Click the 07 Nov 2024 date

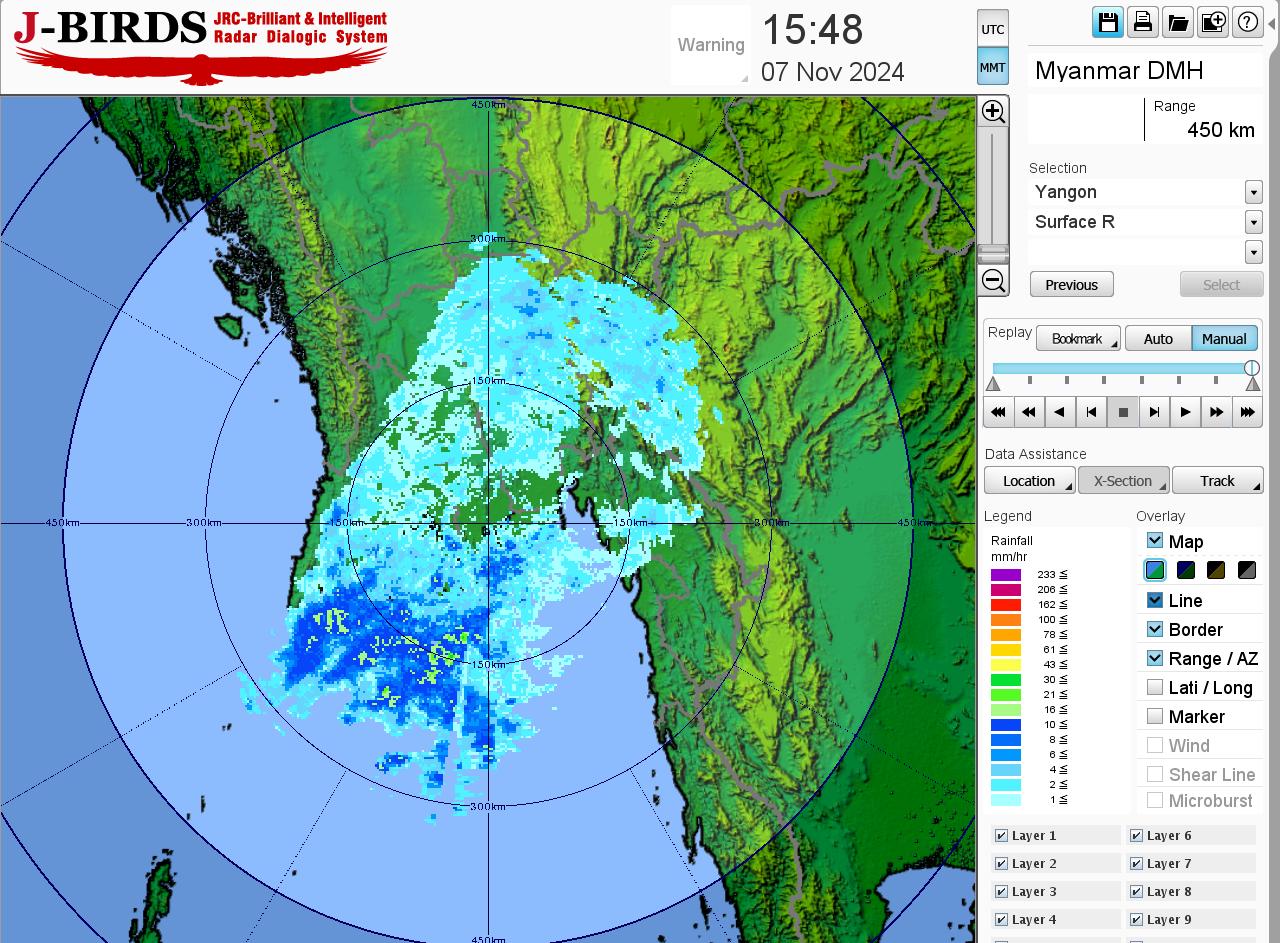(833, 72)
